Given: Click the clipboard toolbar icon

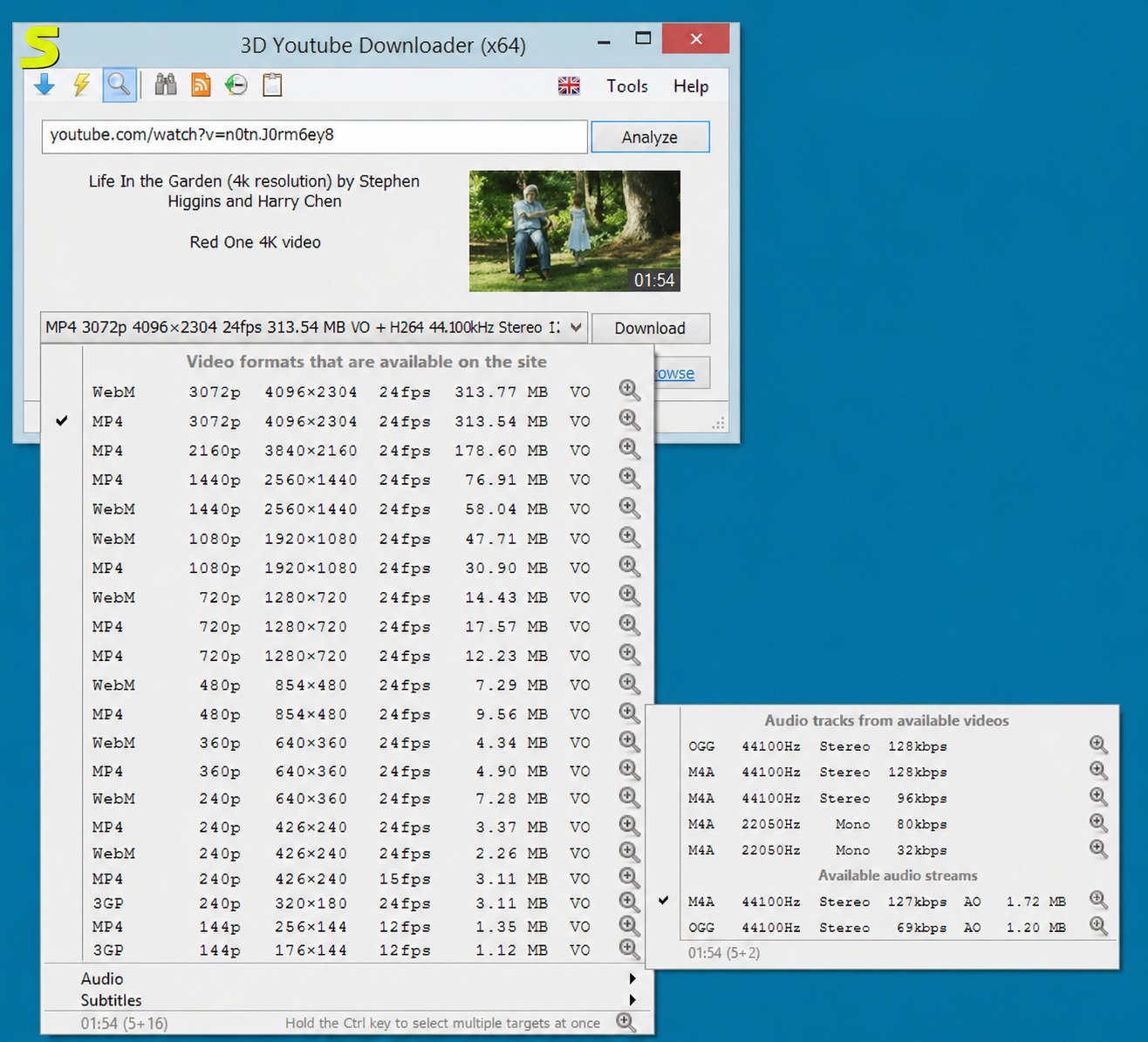Looking at the screenshot, I should point(272,85).
